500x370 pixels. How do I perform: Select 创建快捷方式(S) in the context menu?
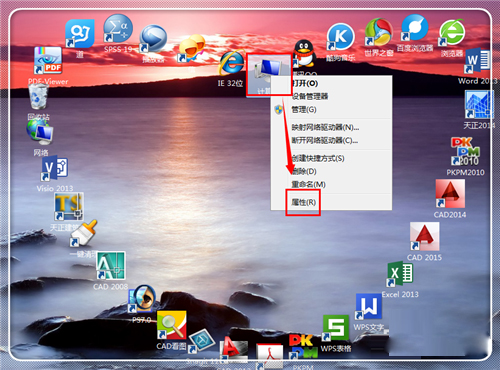tap(331, 158)
